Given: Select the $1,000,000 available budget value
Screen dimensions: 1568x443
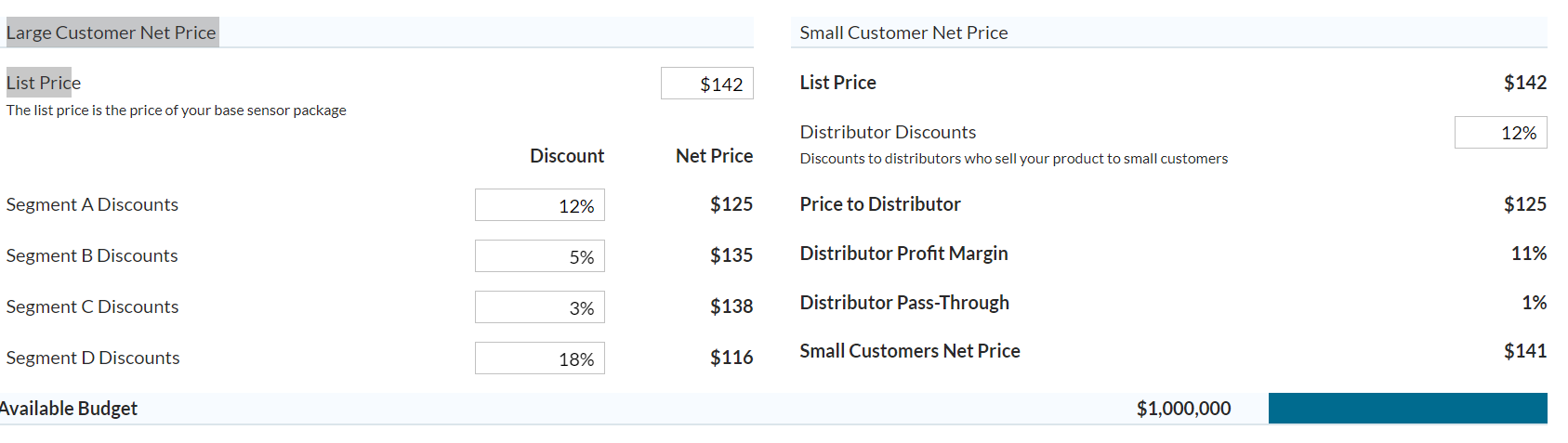Looking at the screenshot, I should click(1183, 409).
